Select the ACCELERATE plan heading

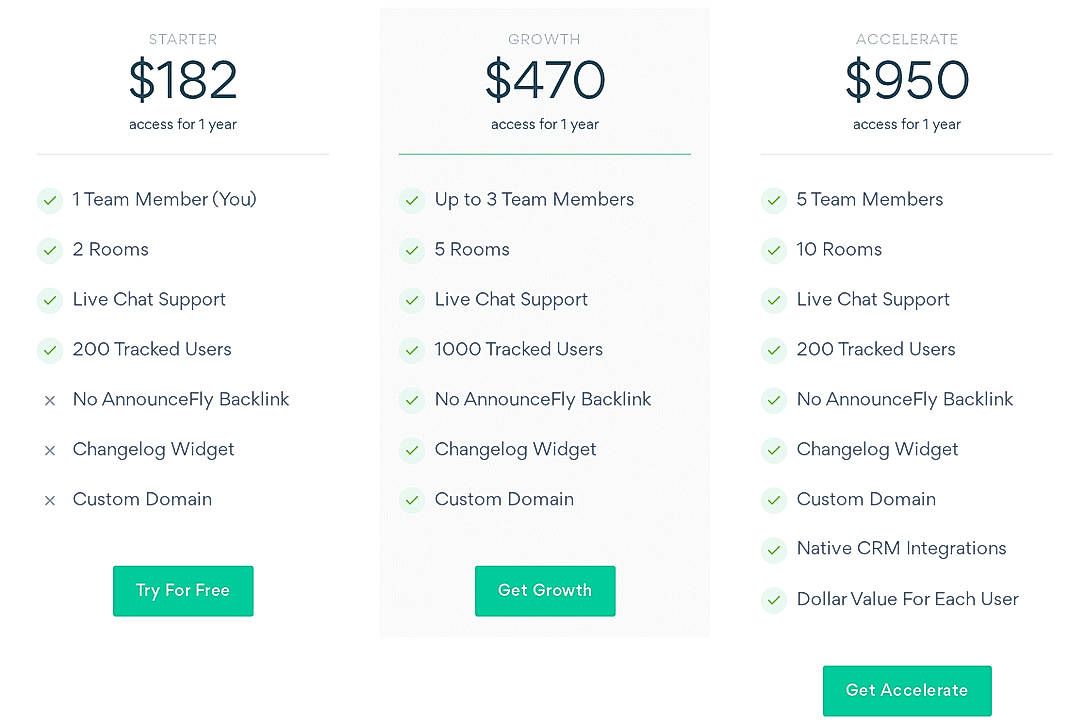907,39
